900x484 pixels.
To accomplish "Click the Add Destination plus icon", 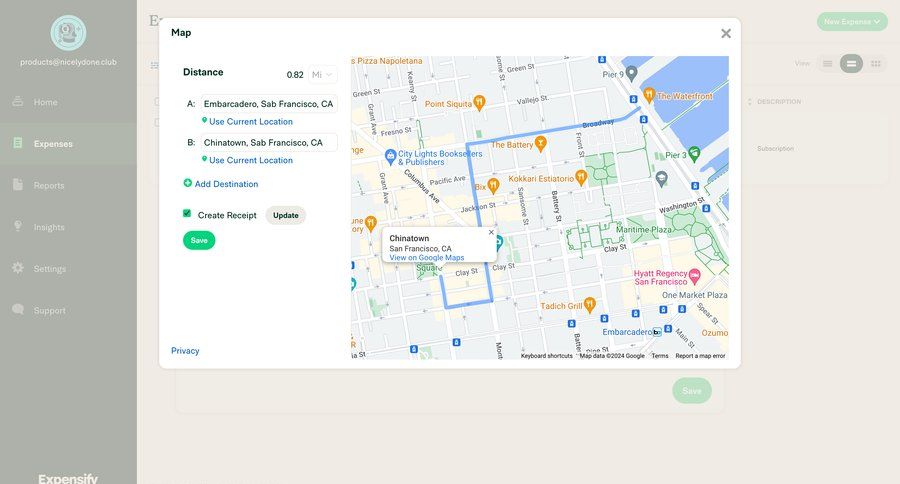I will click(x=188, y=184).
